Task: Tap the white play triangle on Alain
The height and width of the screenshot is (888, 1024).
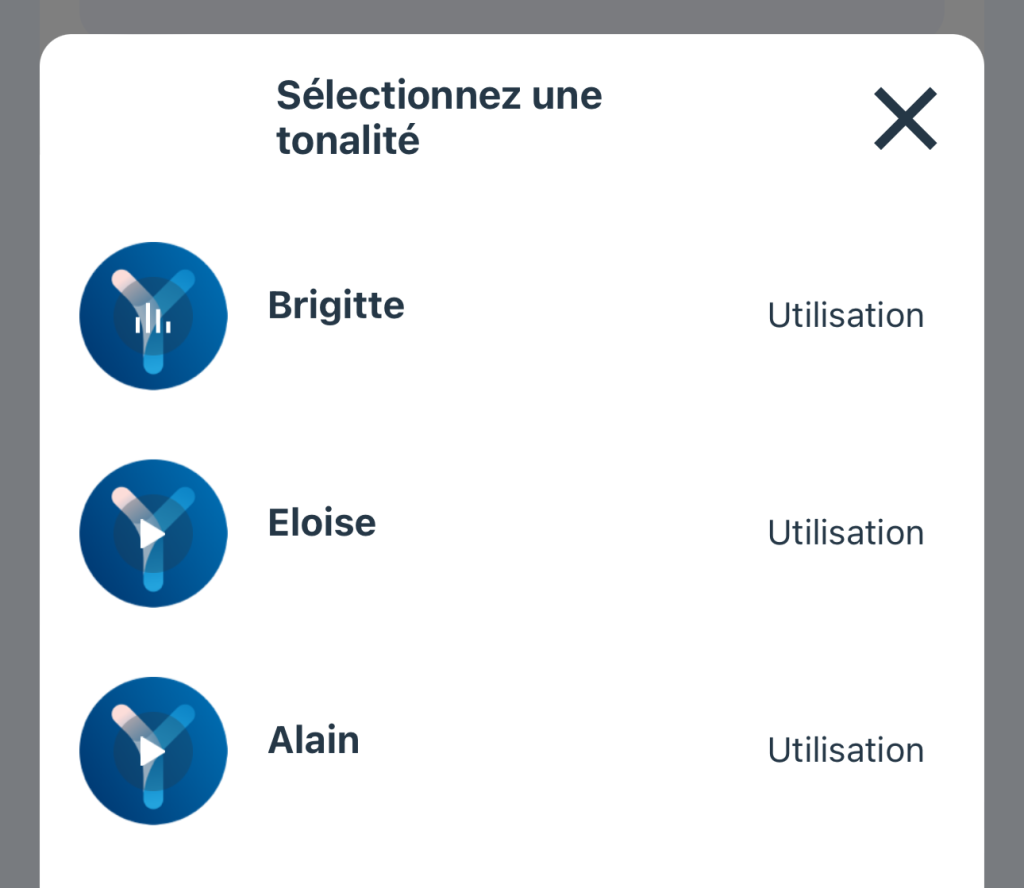Action: [x=152, y=752]
